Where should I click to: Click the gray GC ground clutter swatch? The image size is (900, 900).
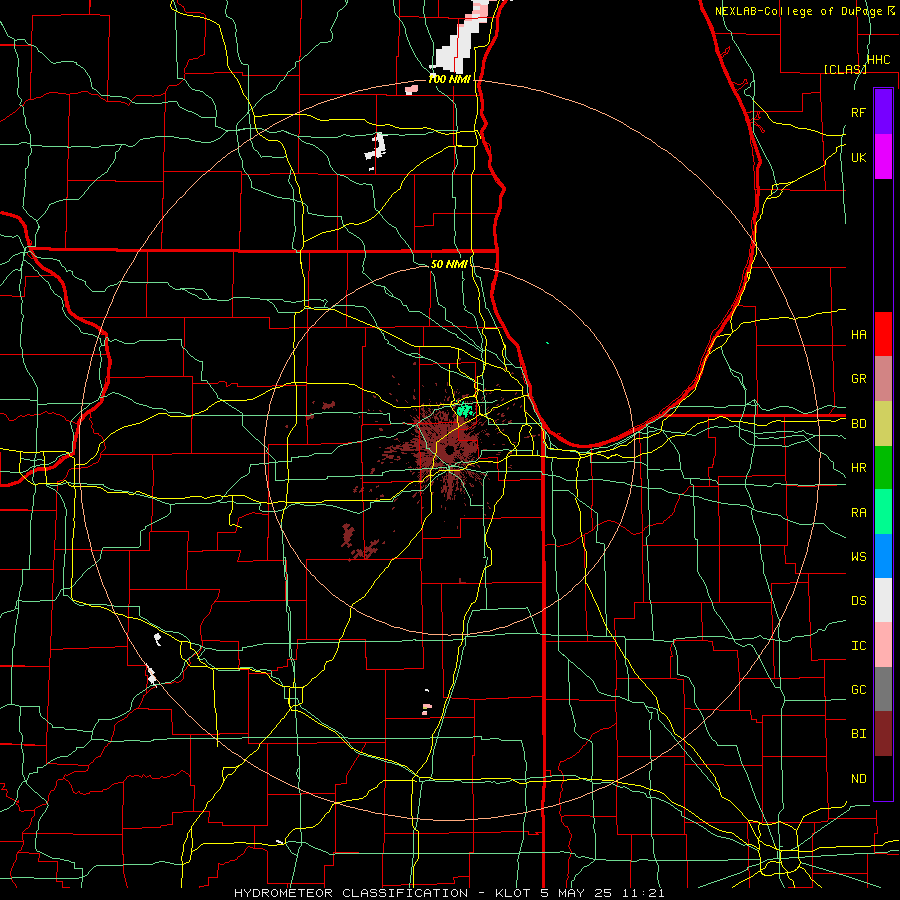pos(883,689)
